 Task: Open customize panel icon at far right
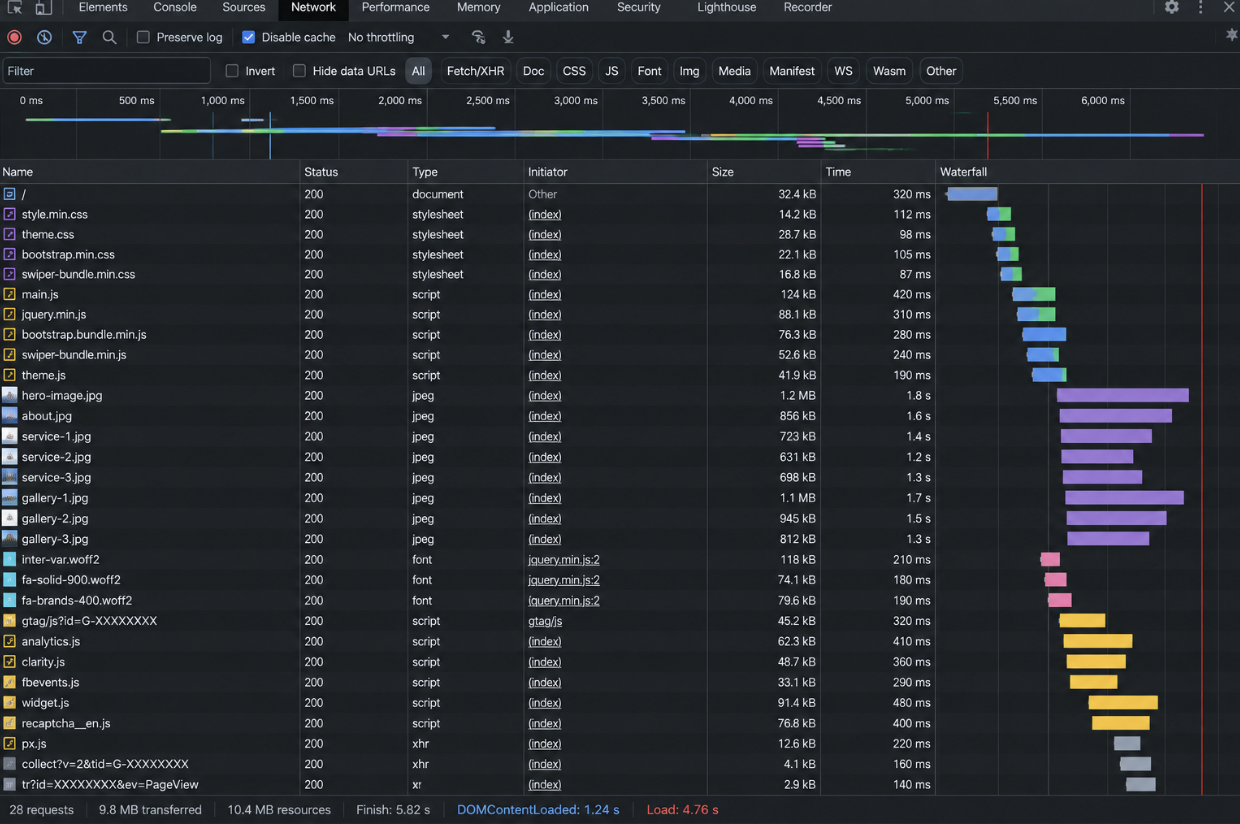[x=1232, y=36]
